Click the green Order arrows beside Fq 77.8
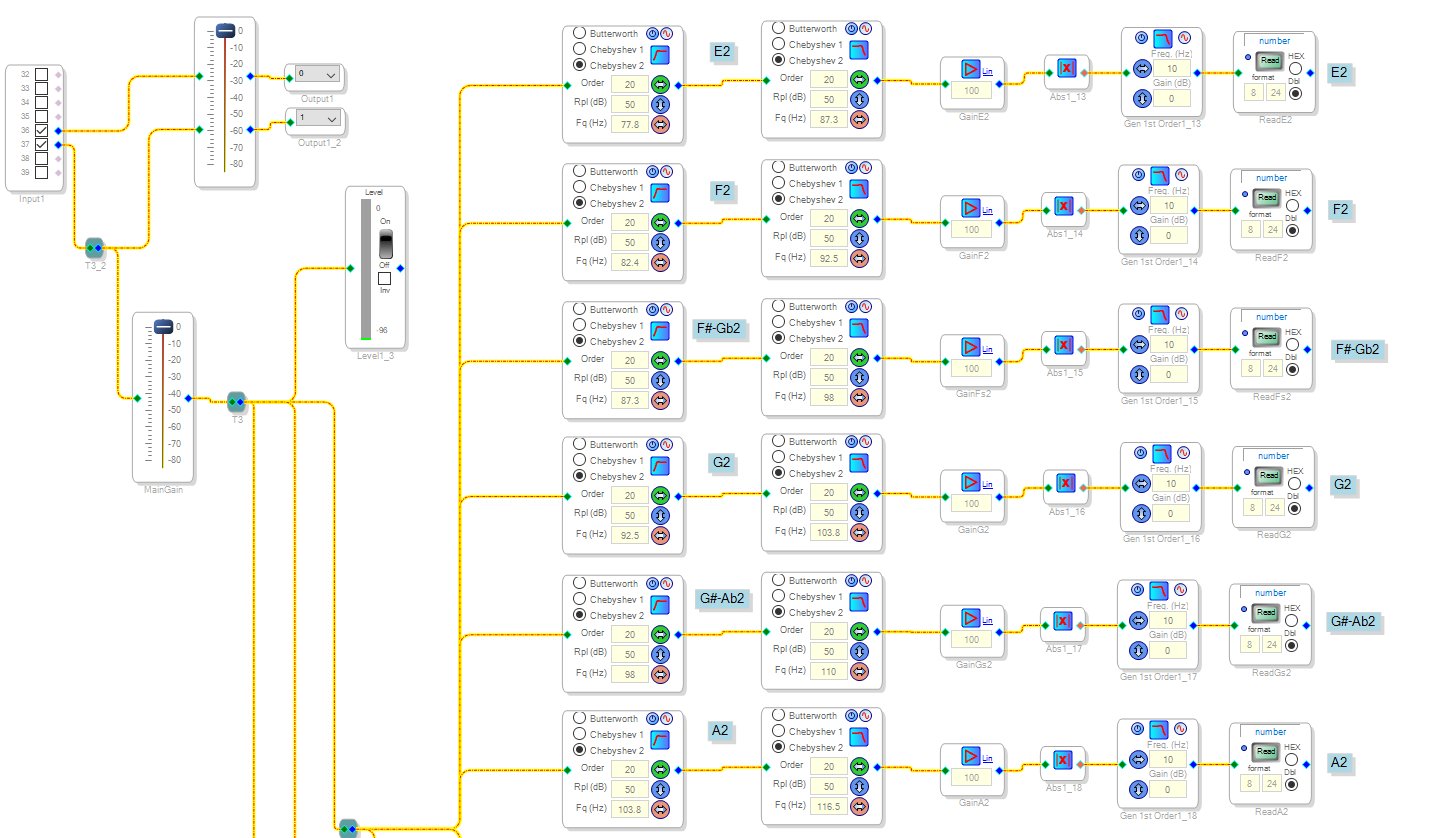The width and height of the screenshot is (1456, 838). 660,85
